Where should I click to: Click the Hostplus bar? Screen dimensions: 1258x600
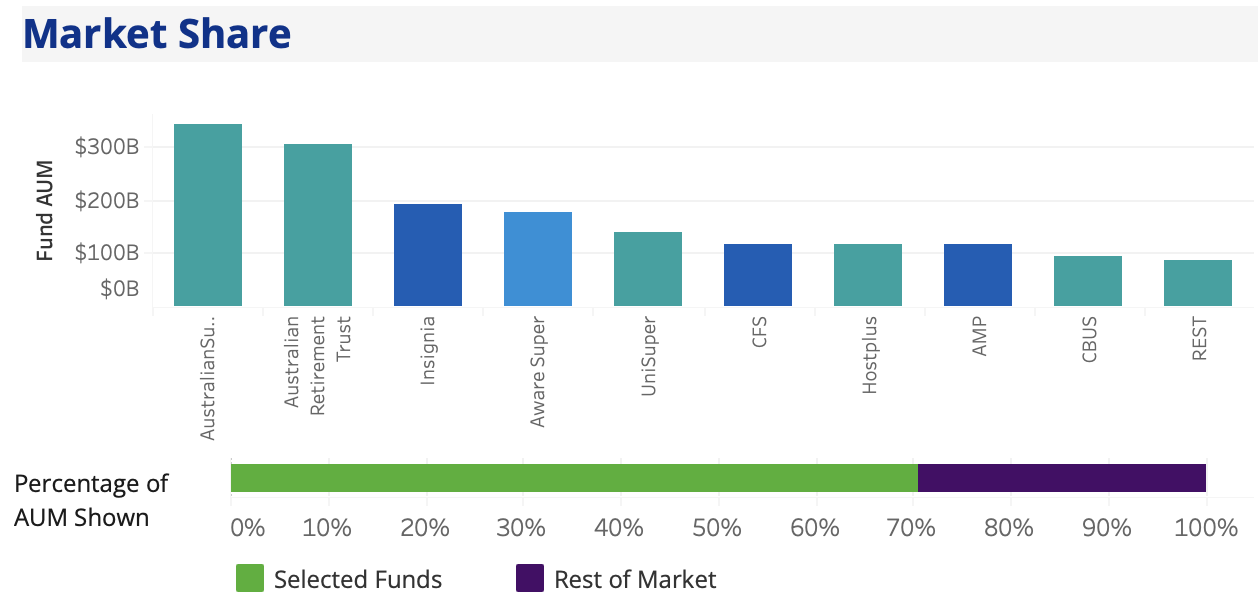click(x=868, y=275)
